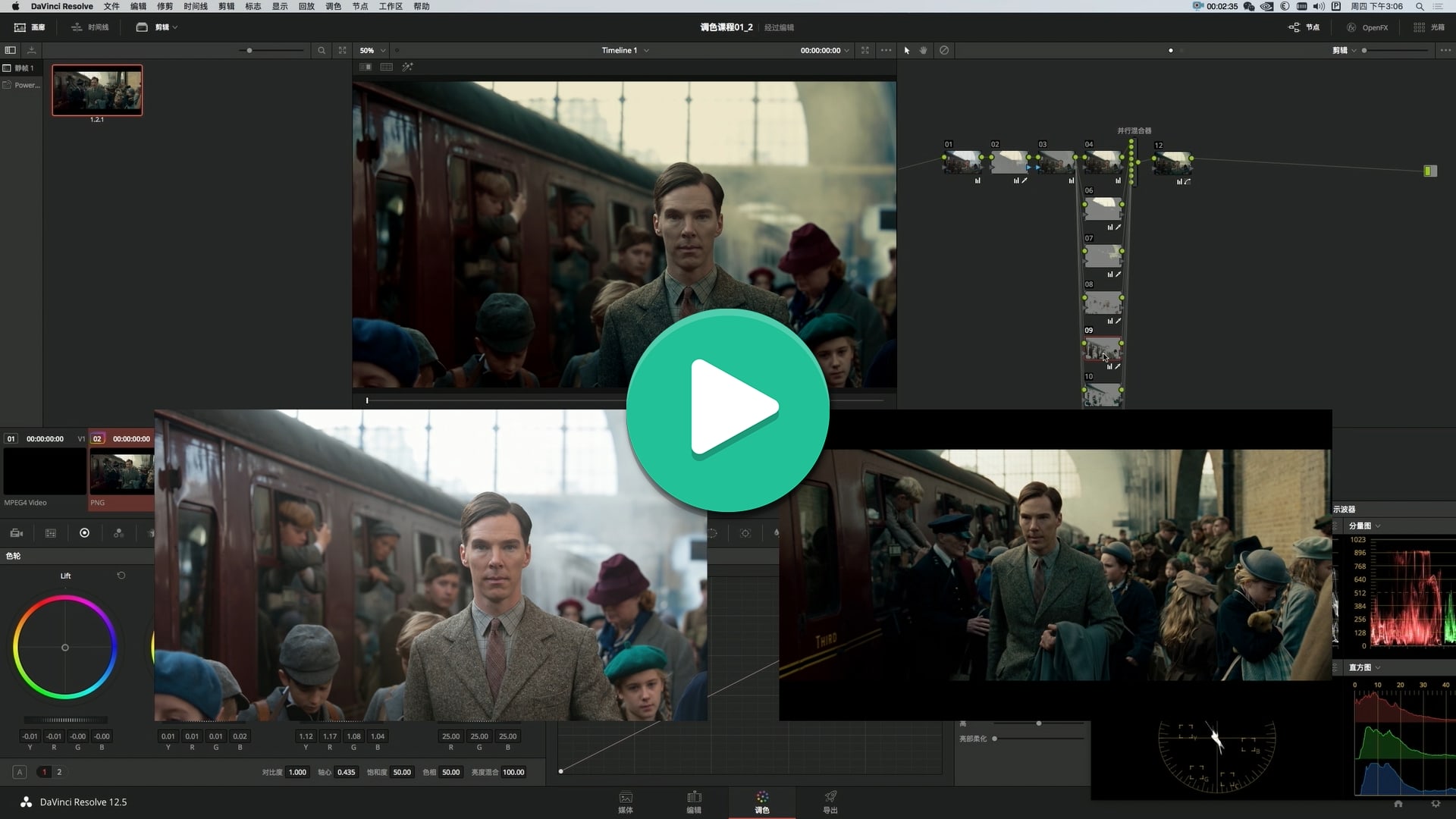Click the Parallel Mixer (并行混合器) node
The width and height of the screenshot is (1456, 819).
pos(1131,162)
